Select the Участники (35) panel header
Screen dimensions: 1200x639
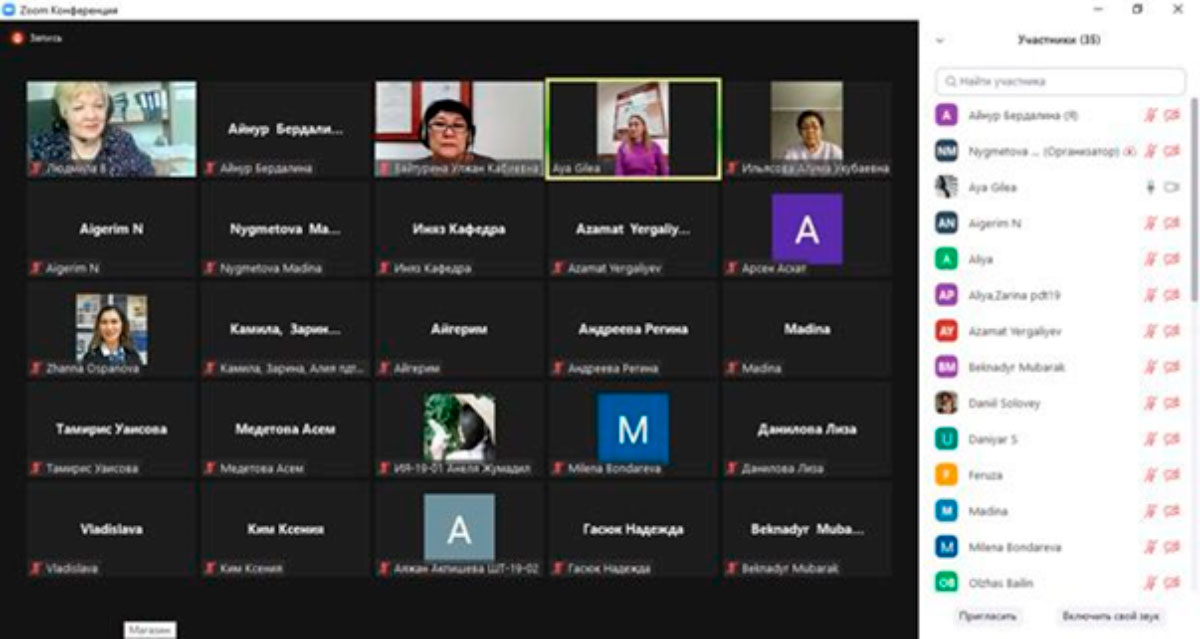[x=1058, y=41]
